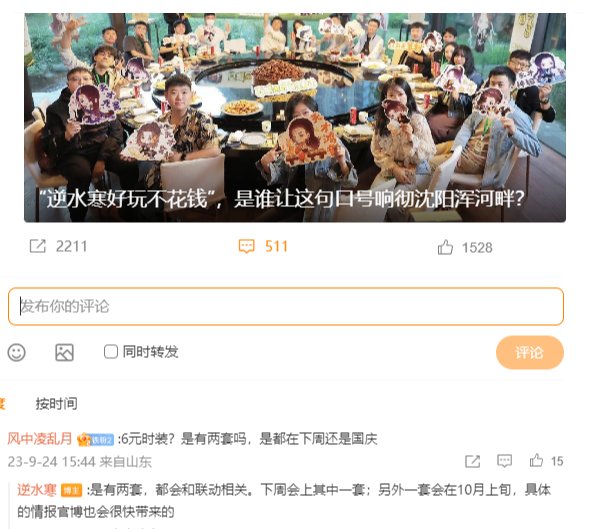Viewport: 590px width, 529px height.
Task: Reply to the 风中凌乱月 comment via bubble icon
Action: pyautogui.click(x=505, y=461)
